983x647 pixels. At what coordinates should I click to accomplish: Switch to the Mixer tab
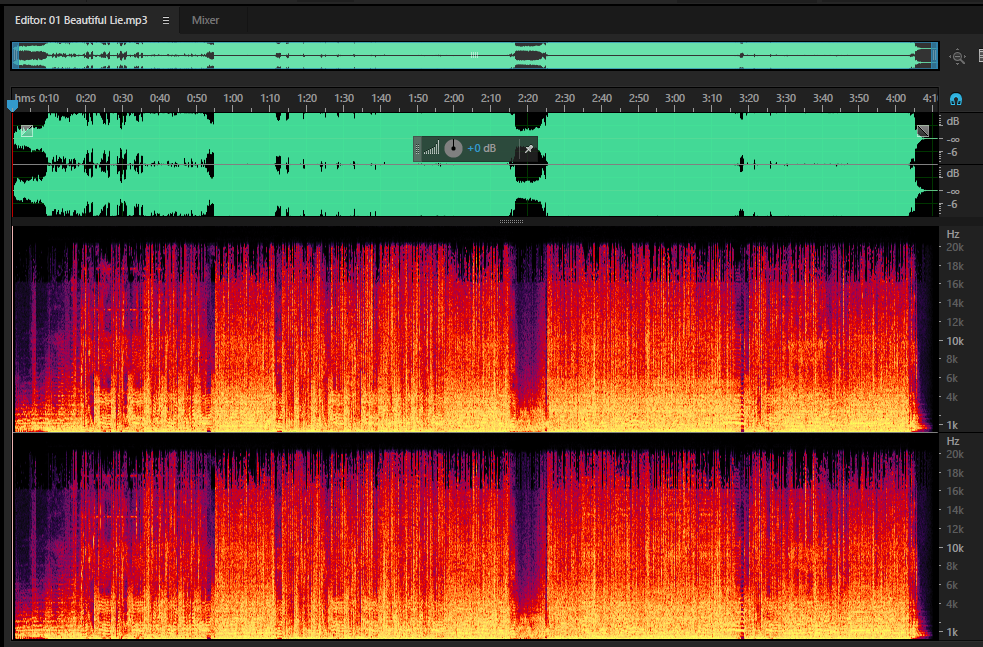click(205, 20)
